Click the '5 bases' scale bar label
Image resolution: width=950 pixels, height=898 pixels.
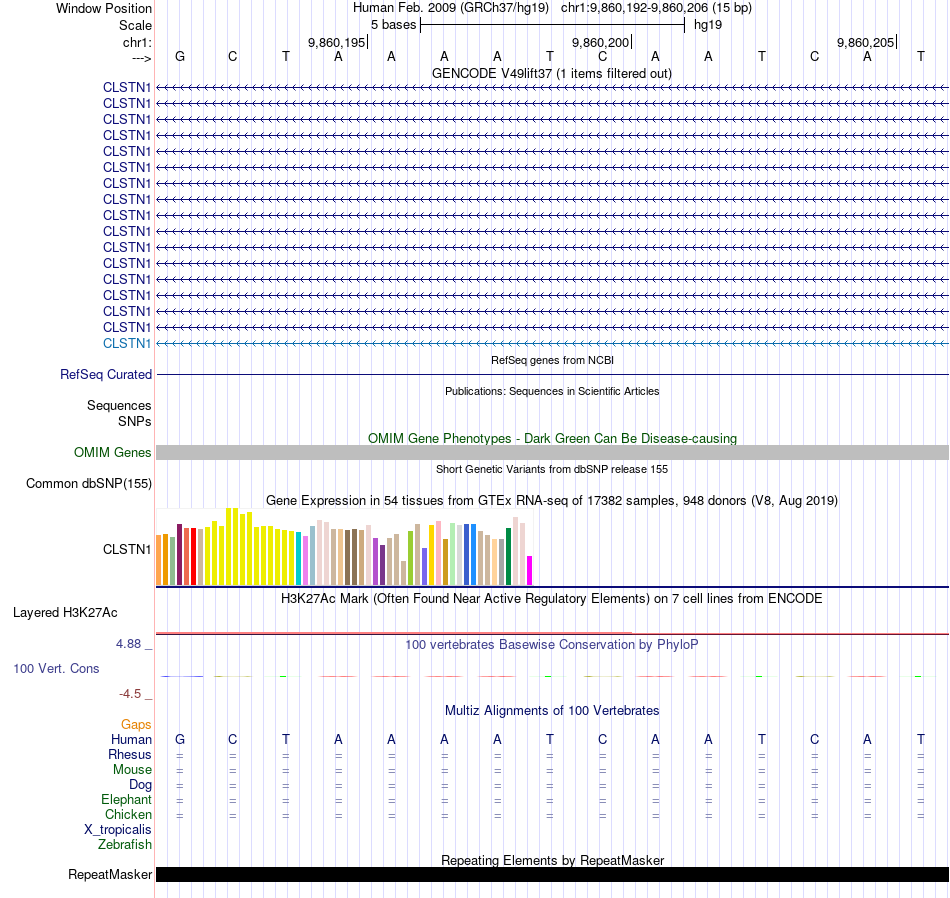tap(393, 25)
